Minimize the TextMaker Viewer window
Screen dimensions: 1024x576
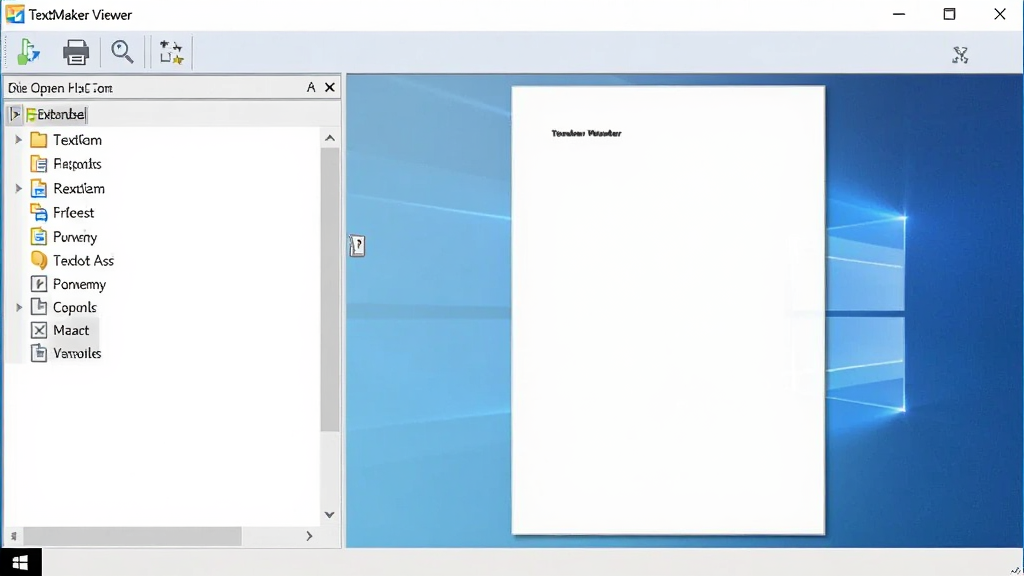(899, 14)
